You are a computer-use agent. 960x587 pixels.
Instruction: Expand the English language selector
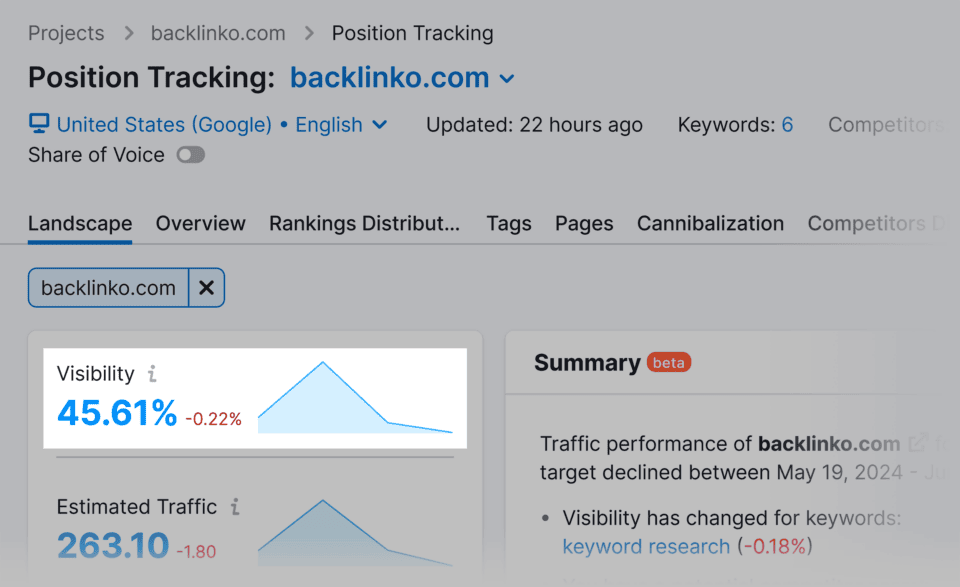(341, 125)
